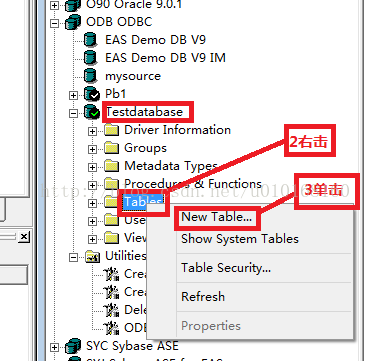Click the SYC Sybase ASE database icon
373x361 pixels.
click(73, 346)
